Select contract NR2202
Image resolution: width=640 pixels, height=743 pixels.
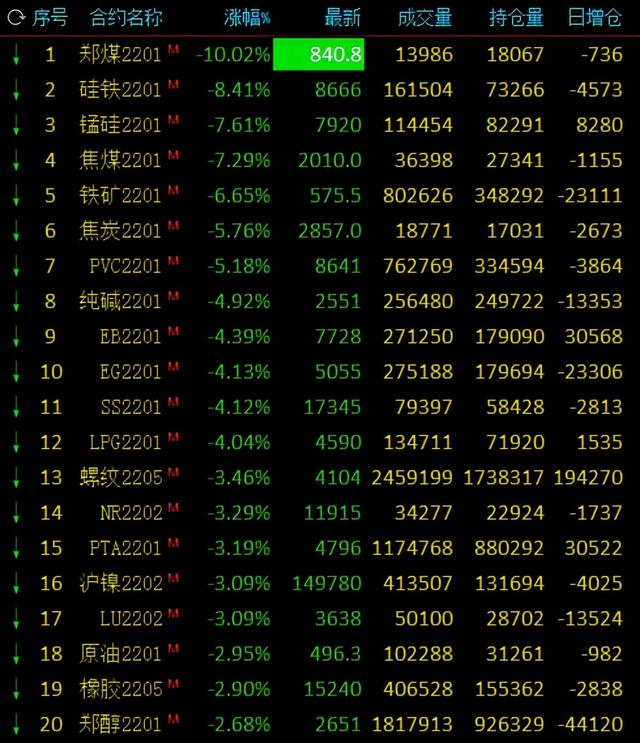tap(131, 513)
